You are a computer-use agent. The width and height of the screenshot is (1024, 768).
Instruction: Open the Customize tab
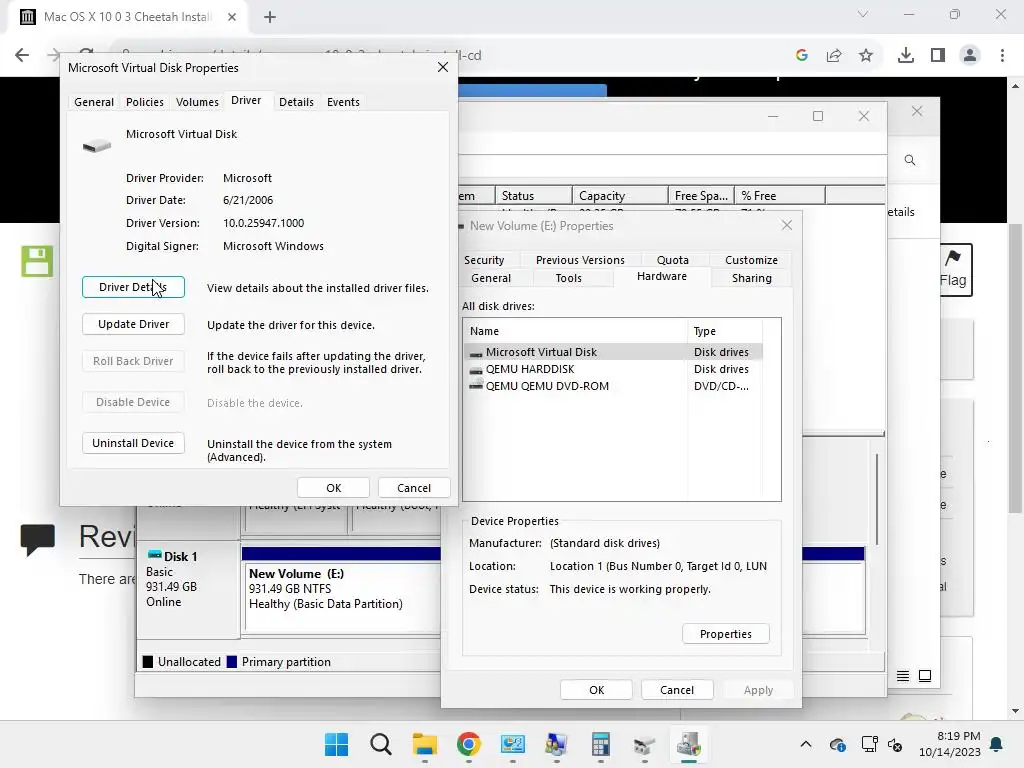751,260
